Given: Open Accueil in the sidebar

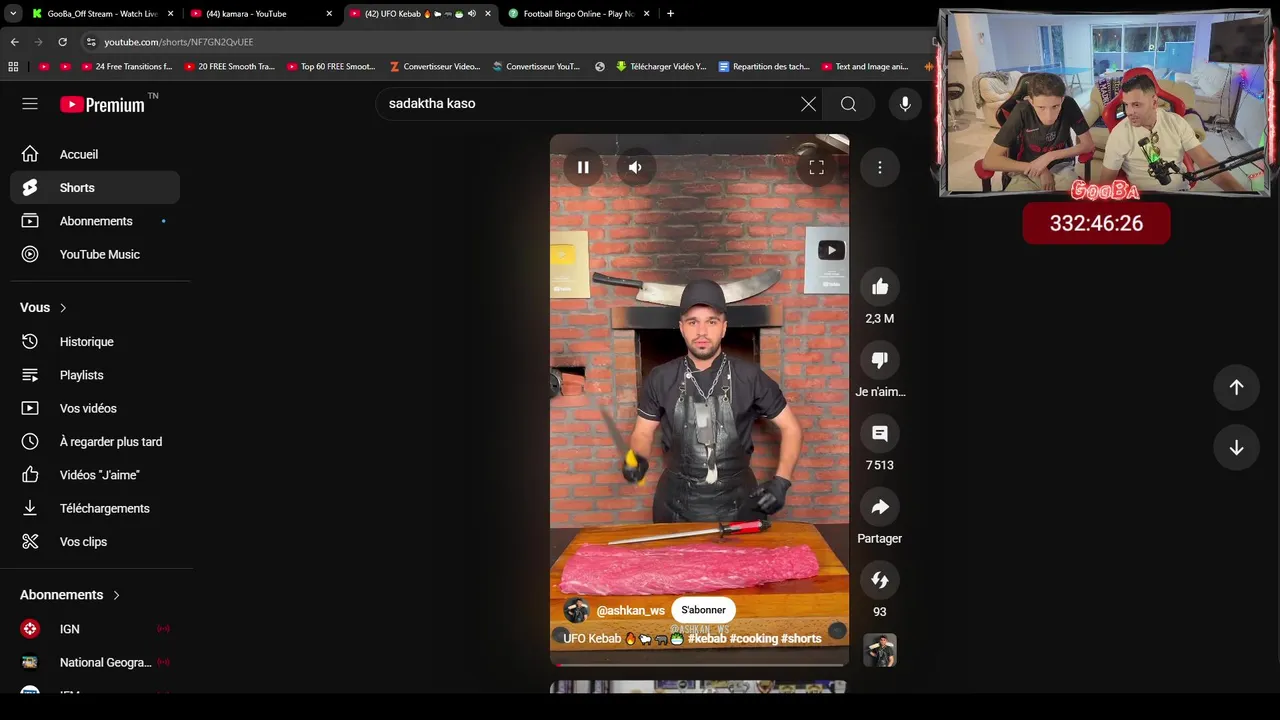Looking at the screenshot, I should coord(95,154).
